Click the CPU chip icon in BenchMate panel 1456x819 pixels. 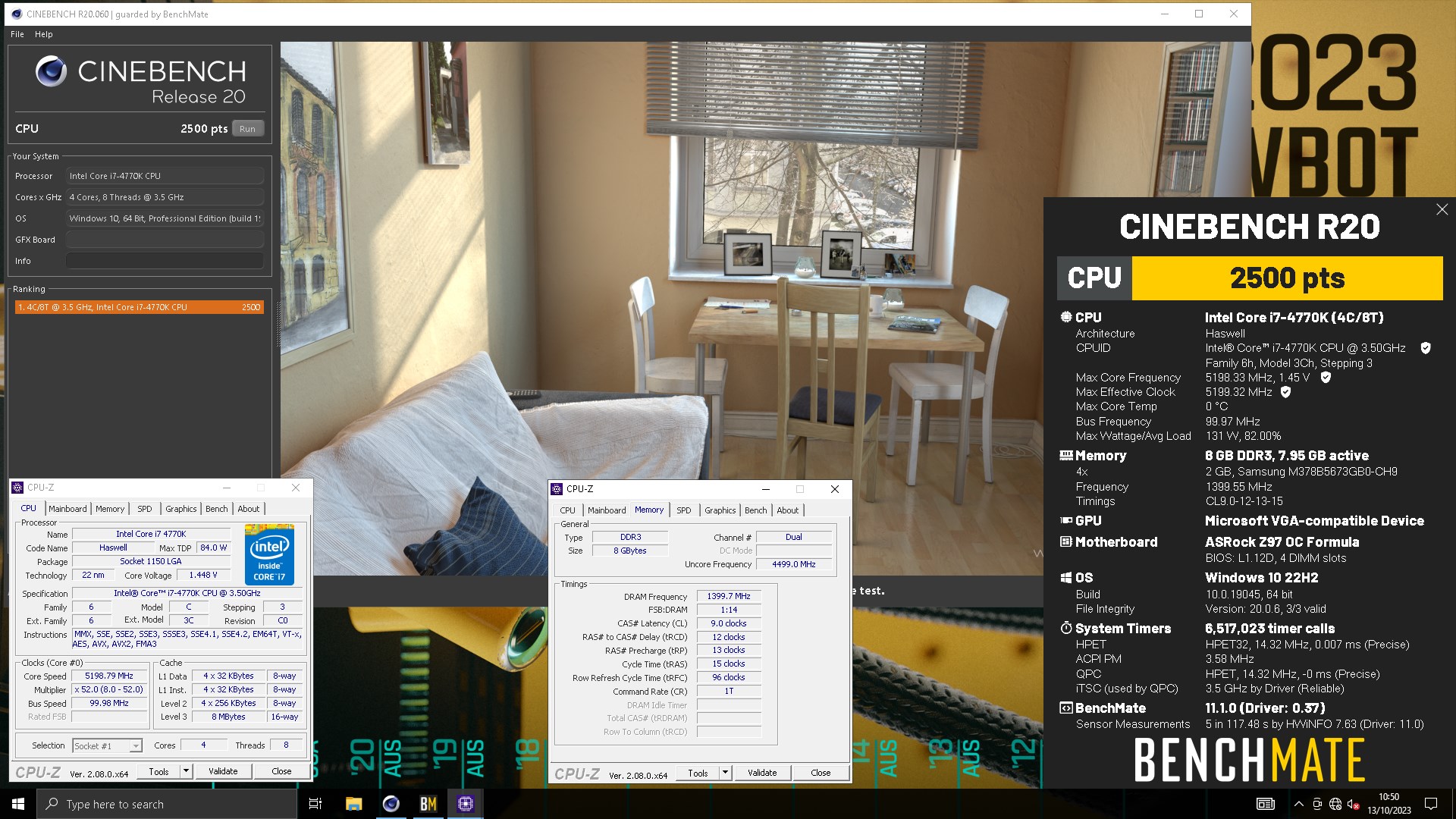tap(1066, 317)
